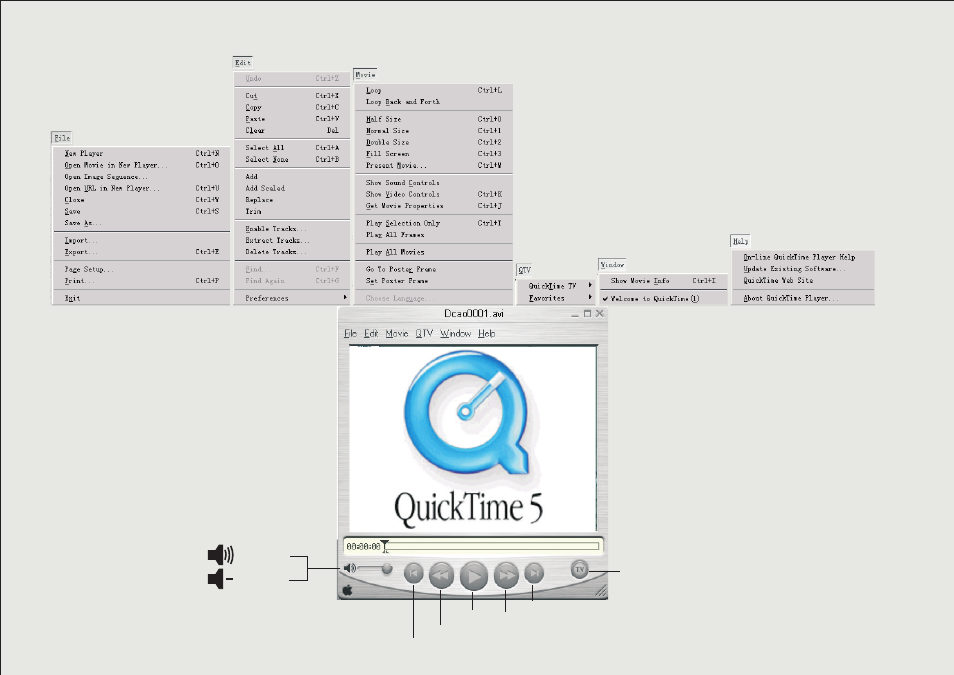Toggle Loop Back and Forth
Screen dimensions: 954x675
click(x=434, y=102)
